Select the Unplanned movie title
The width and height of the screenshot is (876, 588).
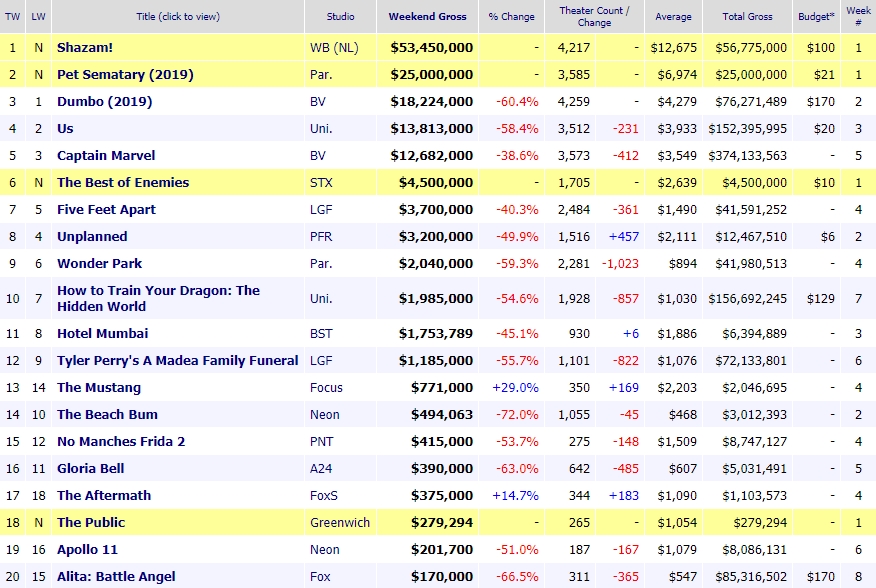92,236
